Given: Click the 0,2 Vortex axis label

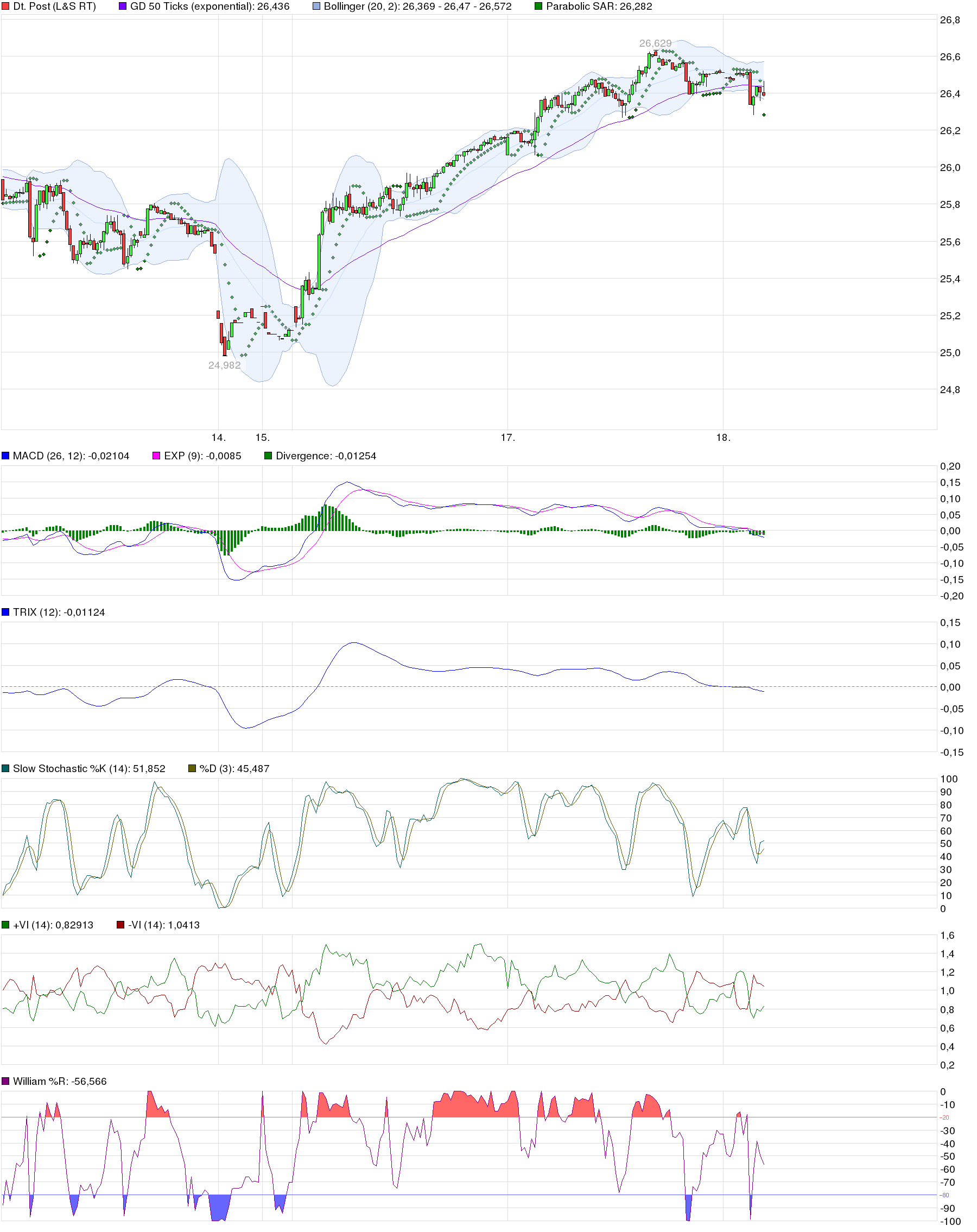Looking at the screenshot, I should pyautogui.click(x=947, y=1065).
